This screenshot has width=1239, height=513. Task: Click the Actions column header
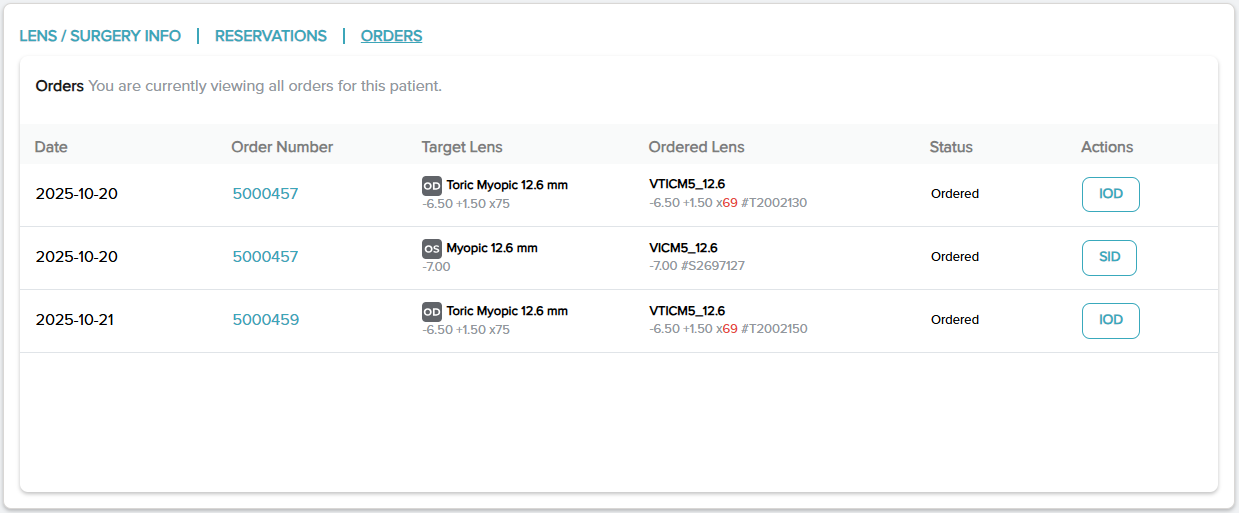pos(1107,147)
